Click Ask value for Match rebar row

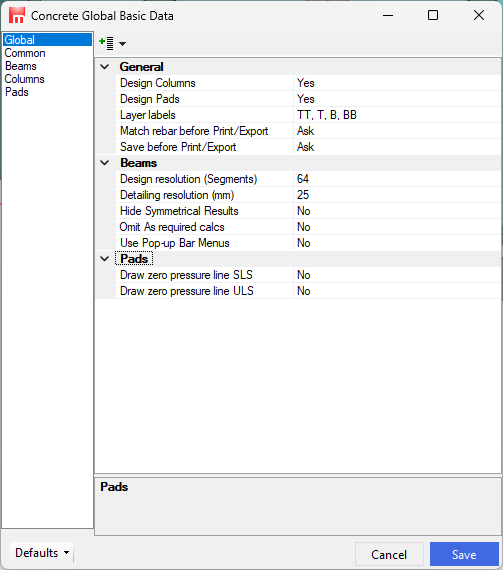click(x=397, y=131)
